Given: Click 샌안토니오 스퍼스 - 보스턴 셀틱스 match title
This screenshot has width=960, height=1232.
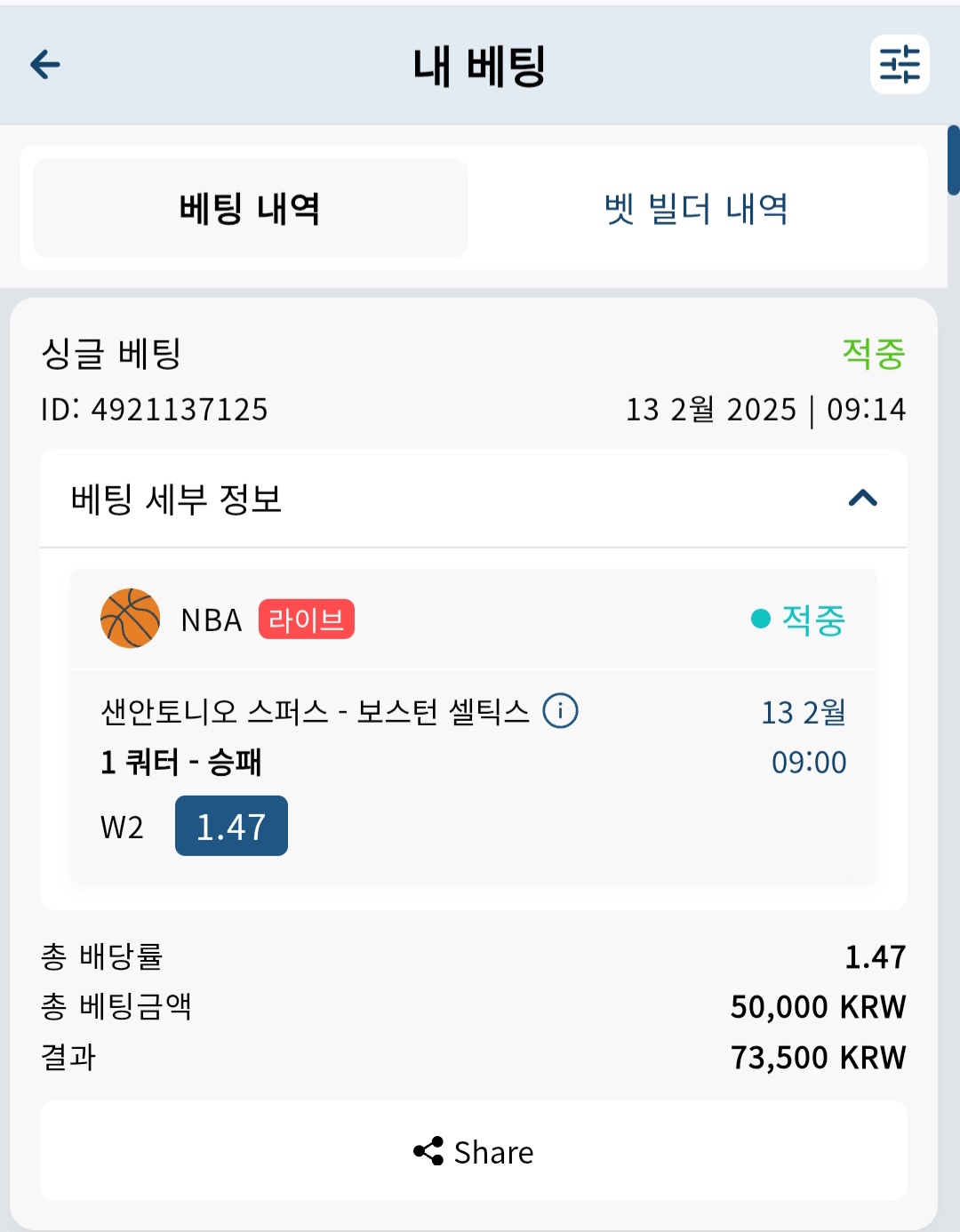Looking at the screenshot, I should 316,711.
